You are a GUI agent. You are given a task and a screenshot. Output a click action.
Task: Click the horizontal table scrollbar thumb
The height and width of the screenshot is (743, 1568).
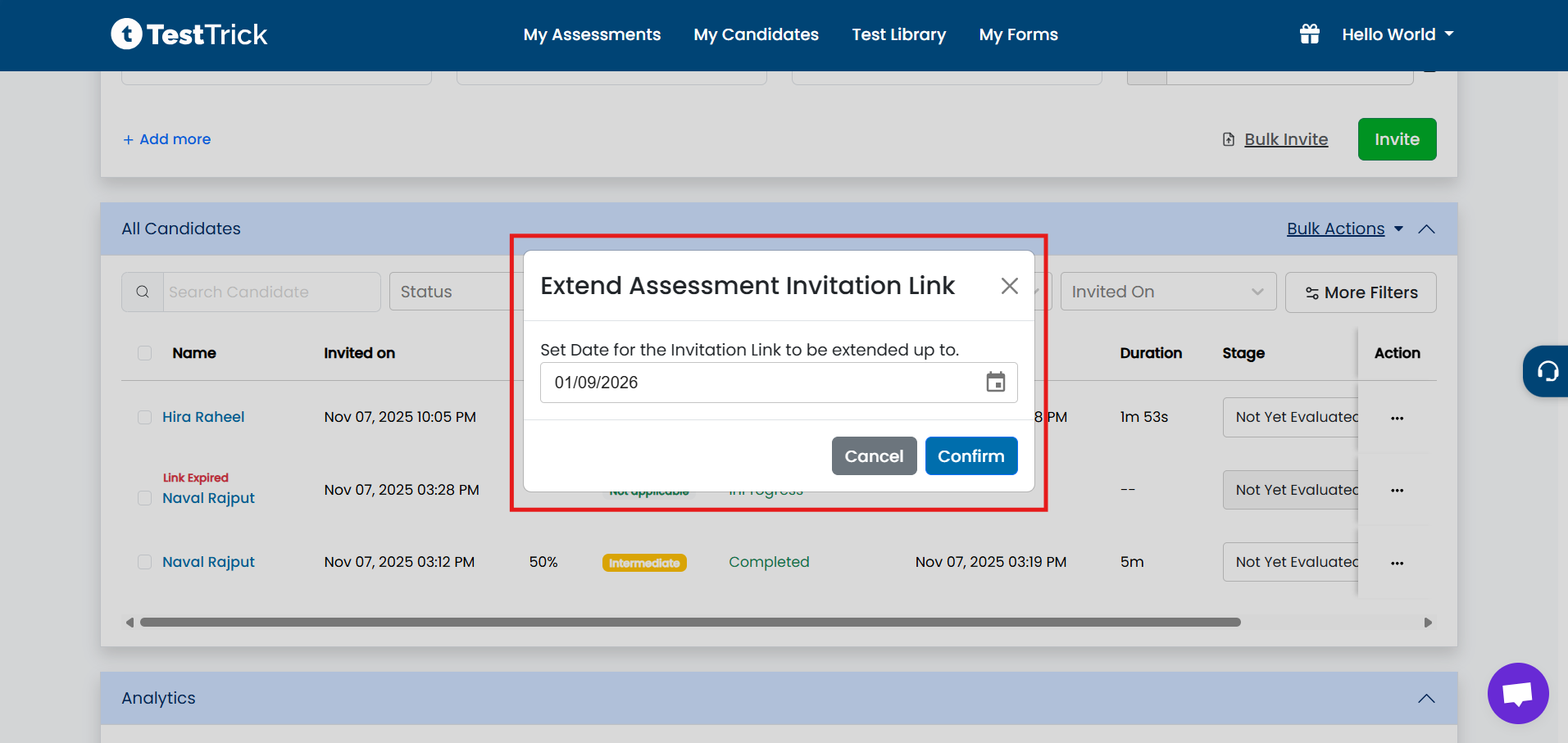[690, 623]
